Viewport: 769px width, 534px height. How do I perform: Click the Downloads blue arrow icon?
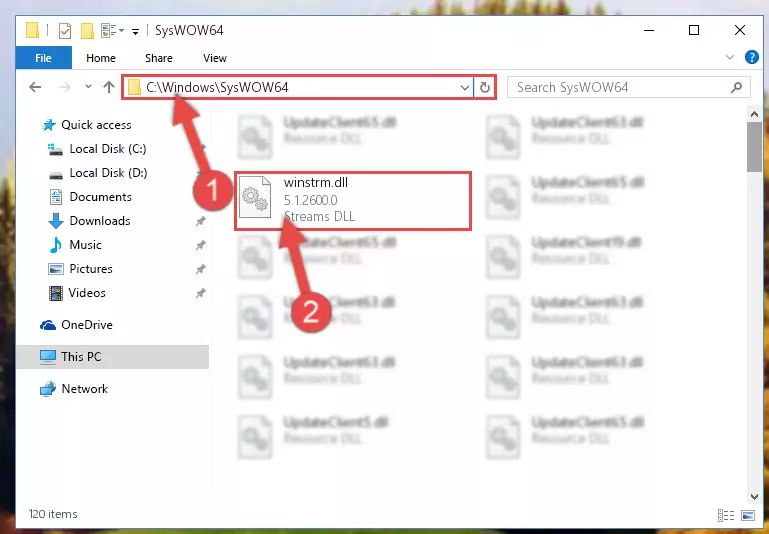[55, 221]
